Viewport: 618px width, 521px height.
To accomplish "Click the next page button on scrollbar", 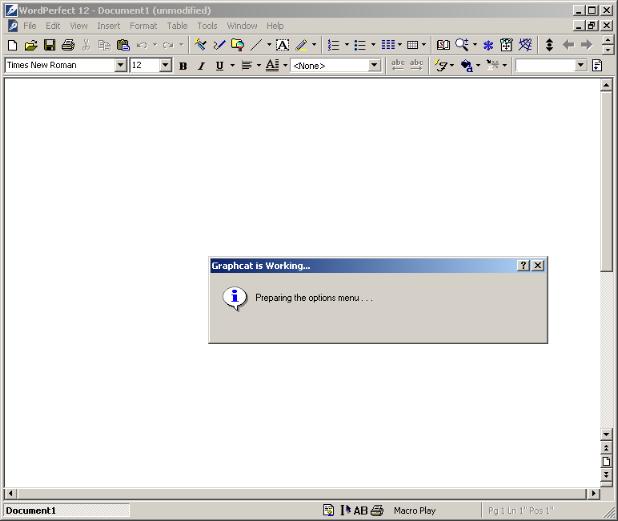I will point(606,474).
